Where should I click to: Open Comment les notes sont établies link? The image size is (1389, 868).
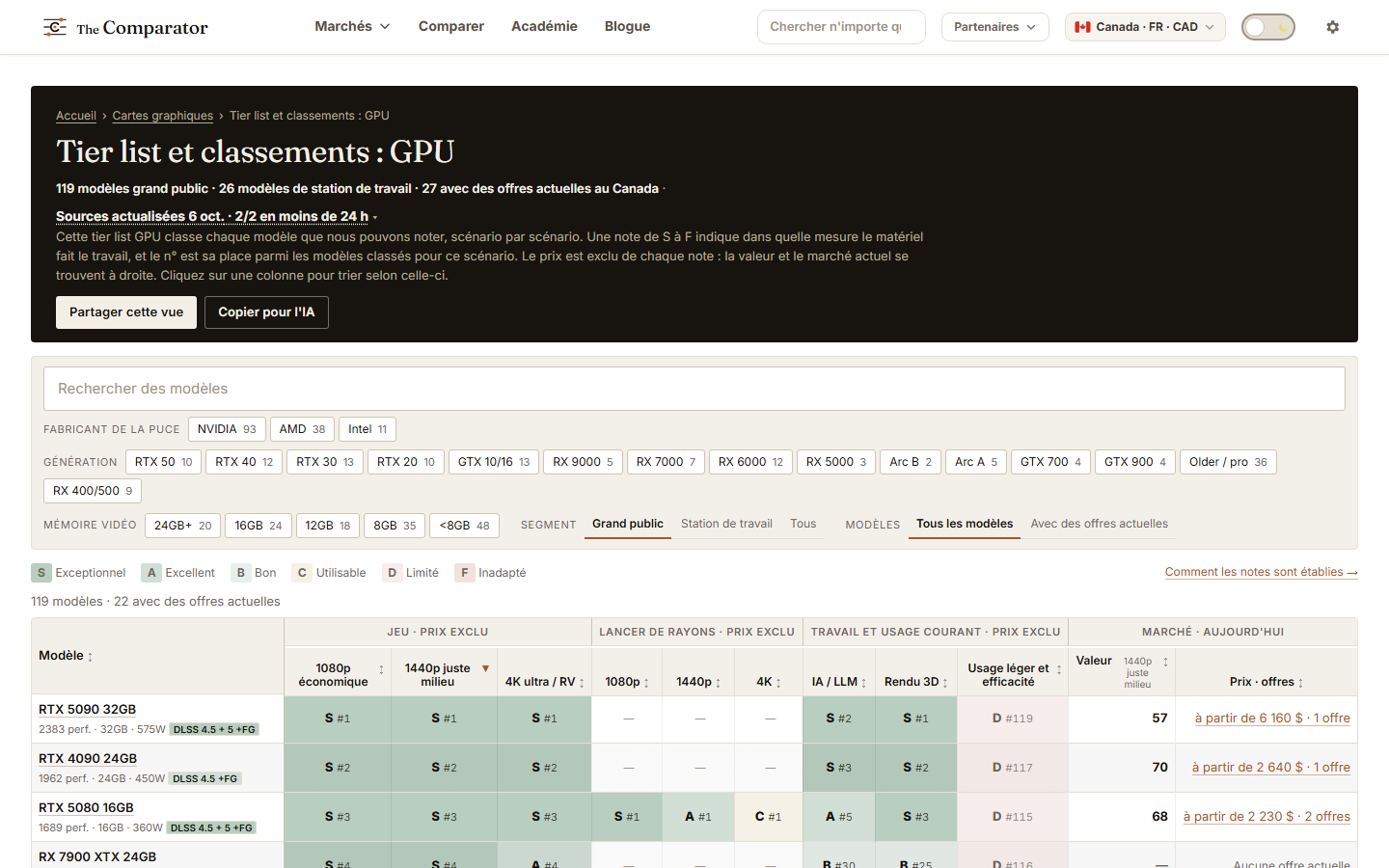tap(1261, 572)
